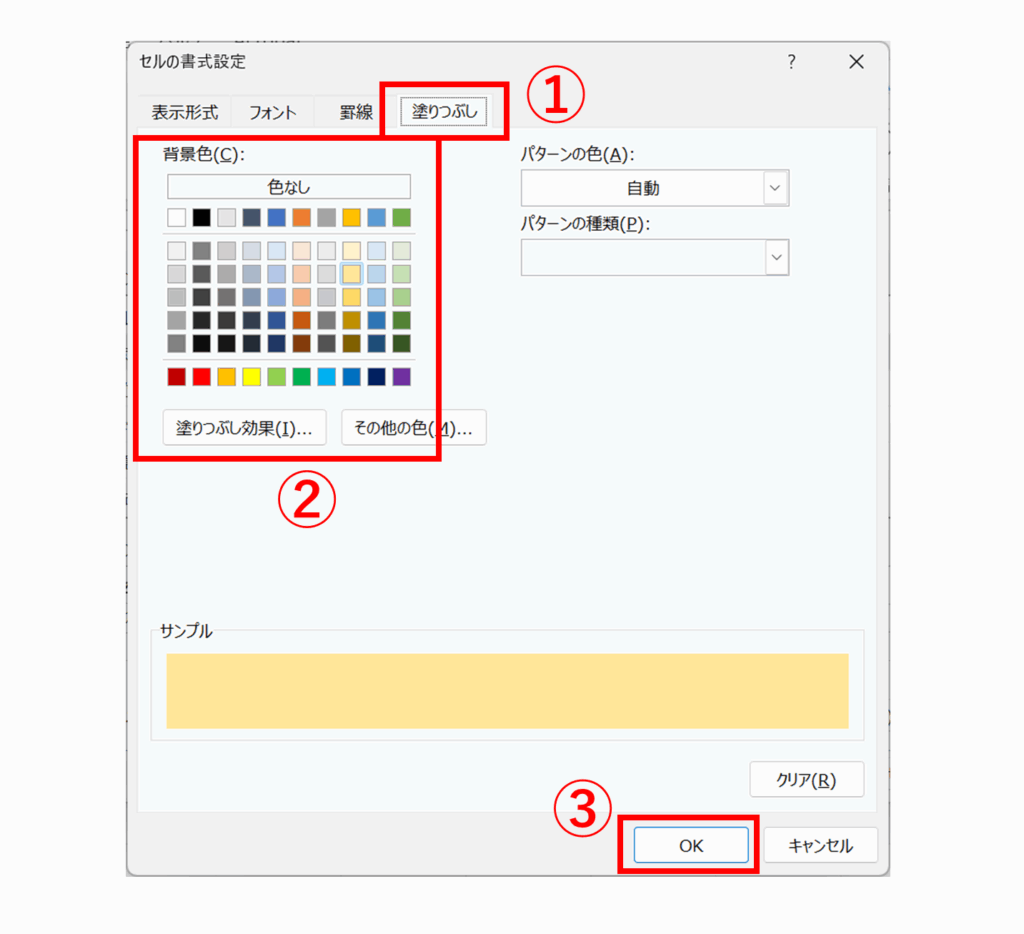The image size is (1024, 934).
Task: Select the purple standard color swatch
Action: click(x=402, y=377)
